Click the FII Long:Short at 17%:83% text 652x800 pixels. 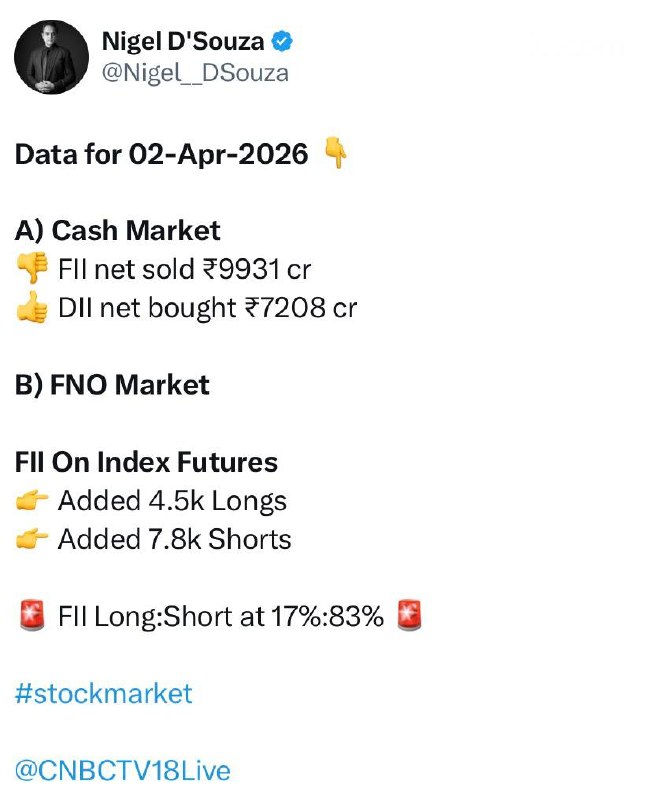click(x=221, y=617)
